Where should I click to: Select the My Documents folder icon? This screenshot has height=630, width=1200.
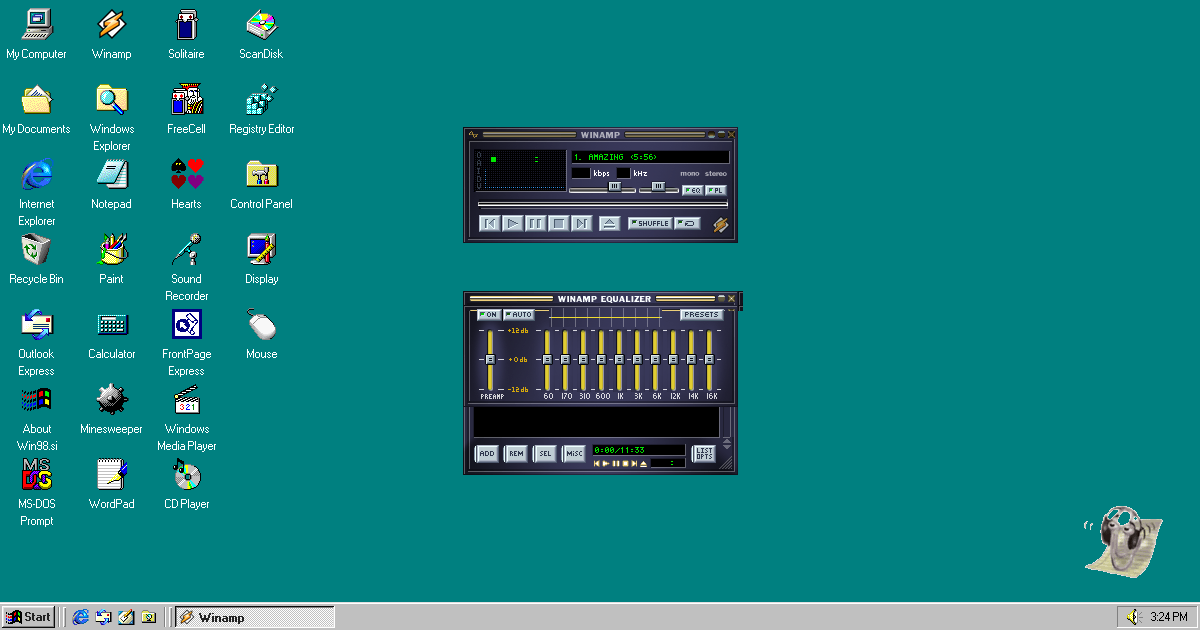coord(36,110)
